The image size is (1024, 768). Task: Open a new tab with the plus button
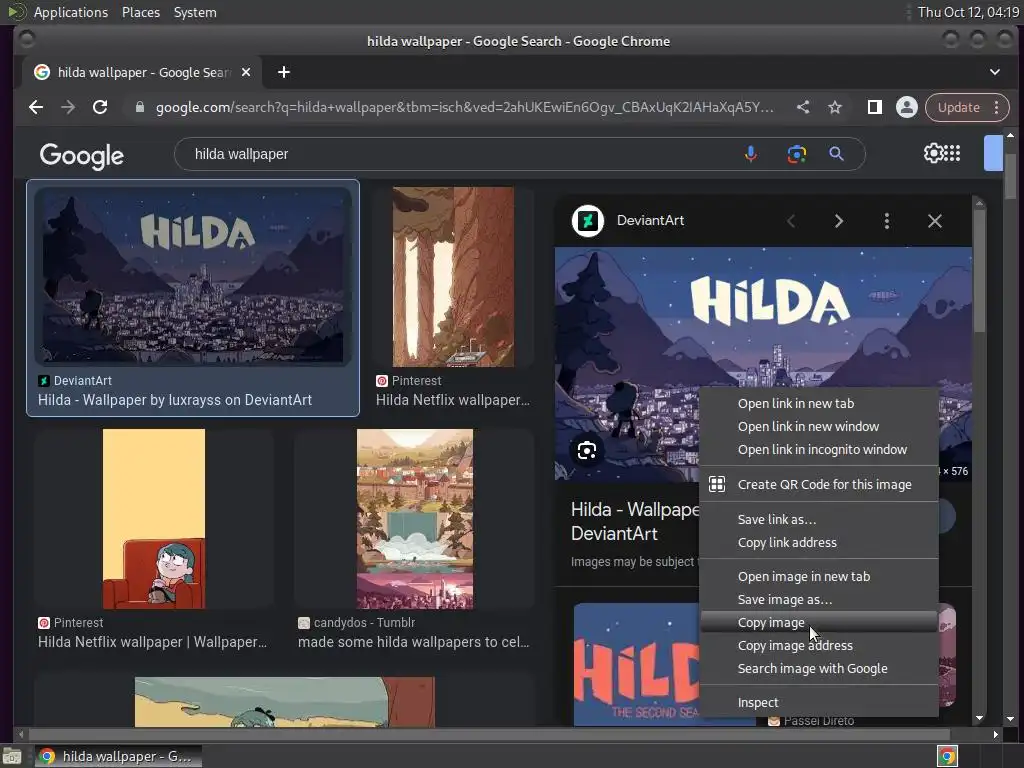tap(283, 72)
